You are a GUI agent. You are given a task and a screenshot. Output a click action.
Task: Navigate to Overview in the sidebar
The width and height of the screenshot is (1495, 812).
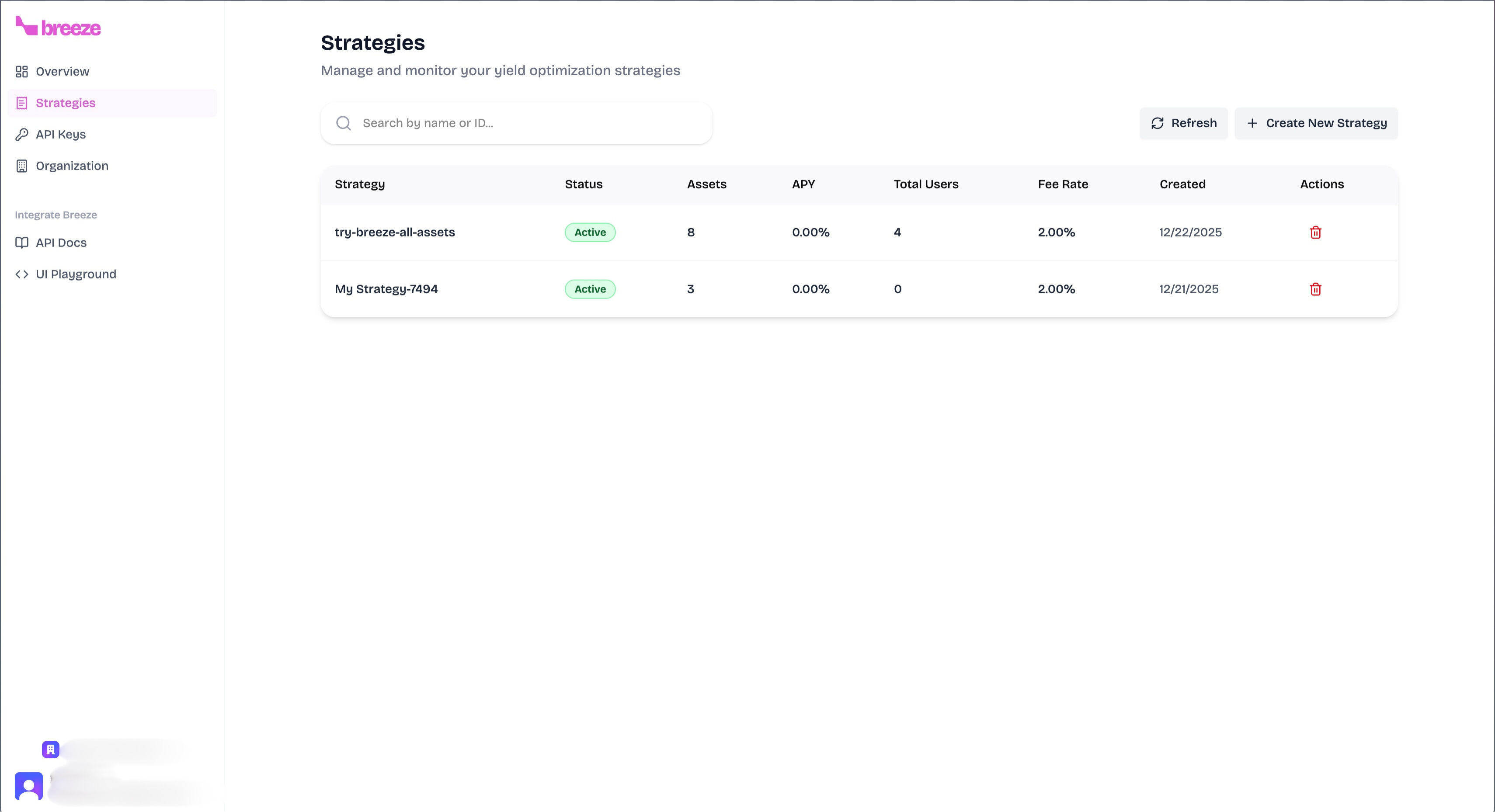point(62,71)
